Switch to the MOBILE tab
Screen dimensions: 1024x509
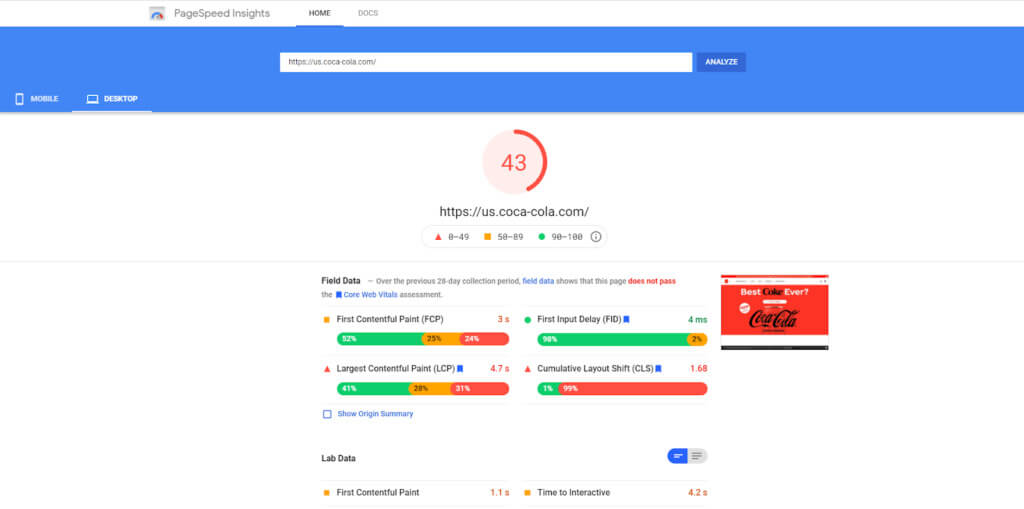pos(36,99)
